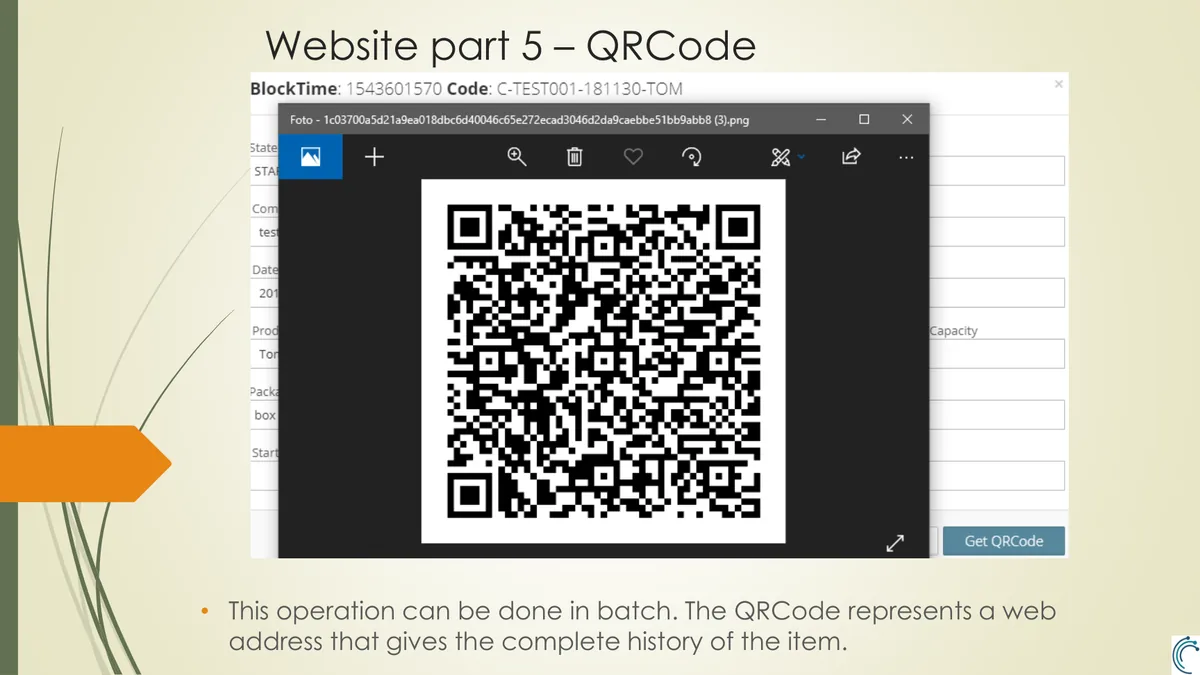Share the photo with share icon

(x=851, y=157)
